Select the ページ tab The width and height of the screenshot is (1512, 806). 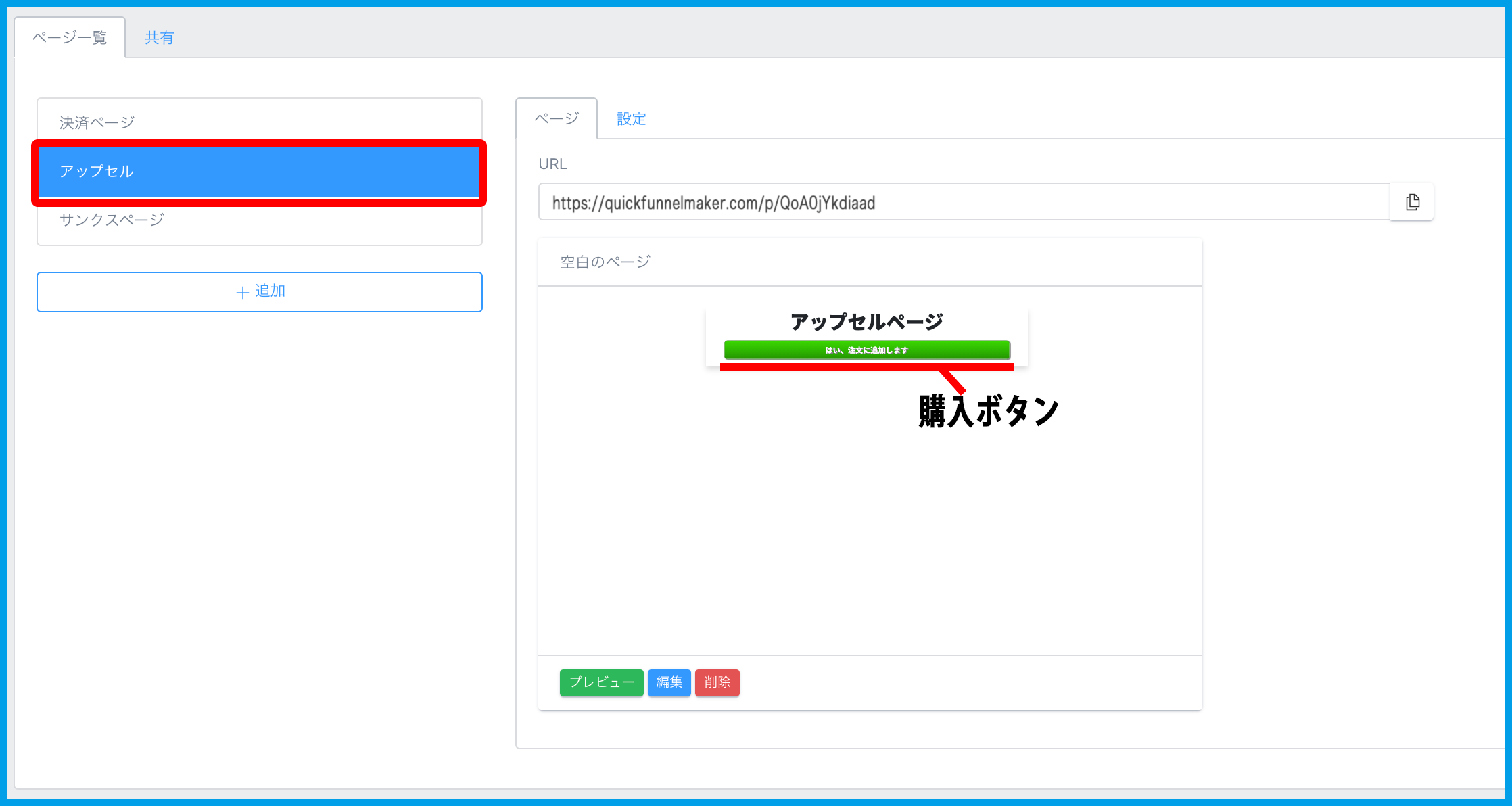coord(555,118)
